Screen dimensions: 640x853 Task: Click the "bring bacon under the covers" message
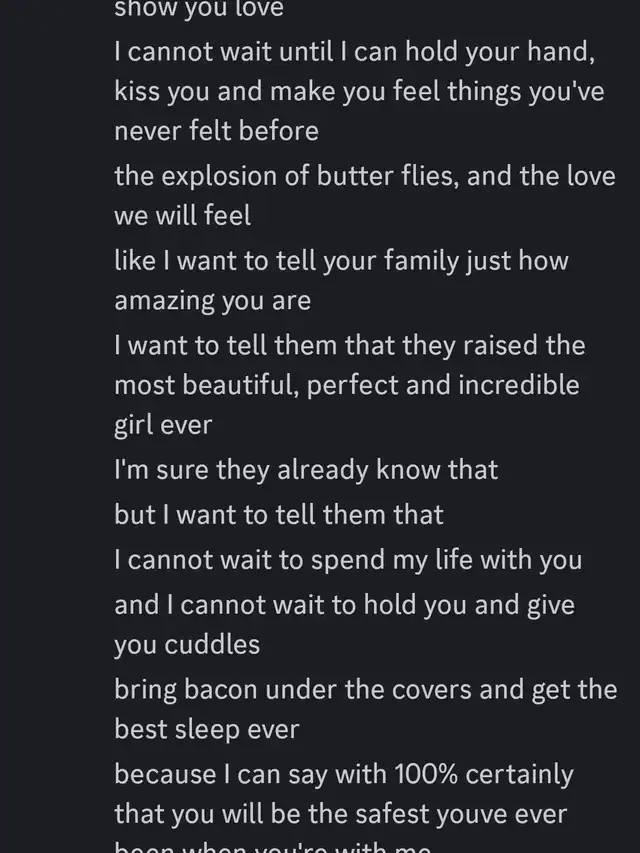point(365,690)
